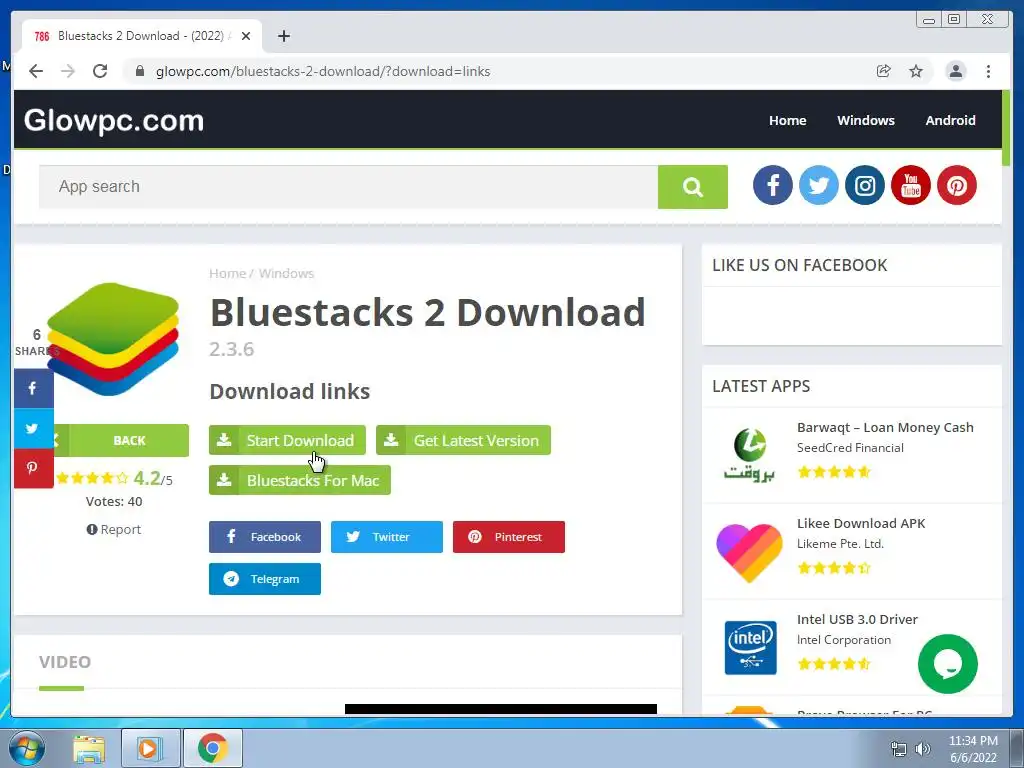Screen dimensions: 1024x768
Task: Open the header Instagram round icon
Action: tap(865, 185)
